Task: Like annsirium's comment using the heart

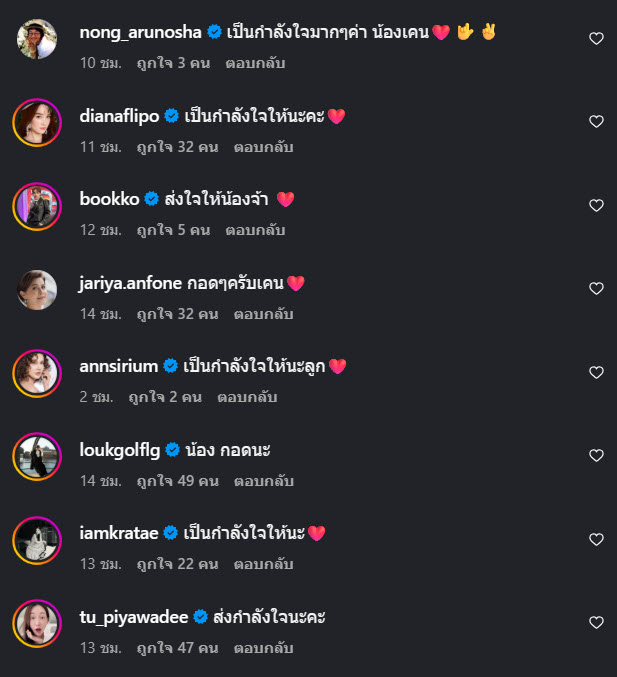Action: point(596,373)
